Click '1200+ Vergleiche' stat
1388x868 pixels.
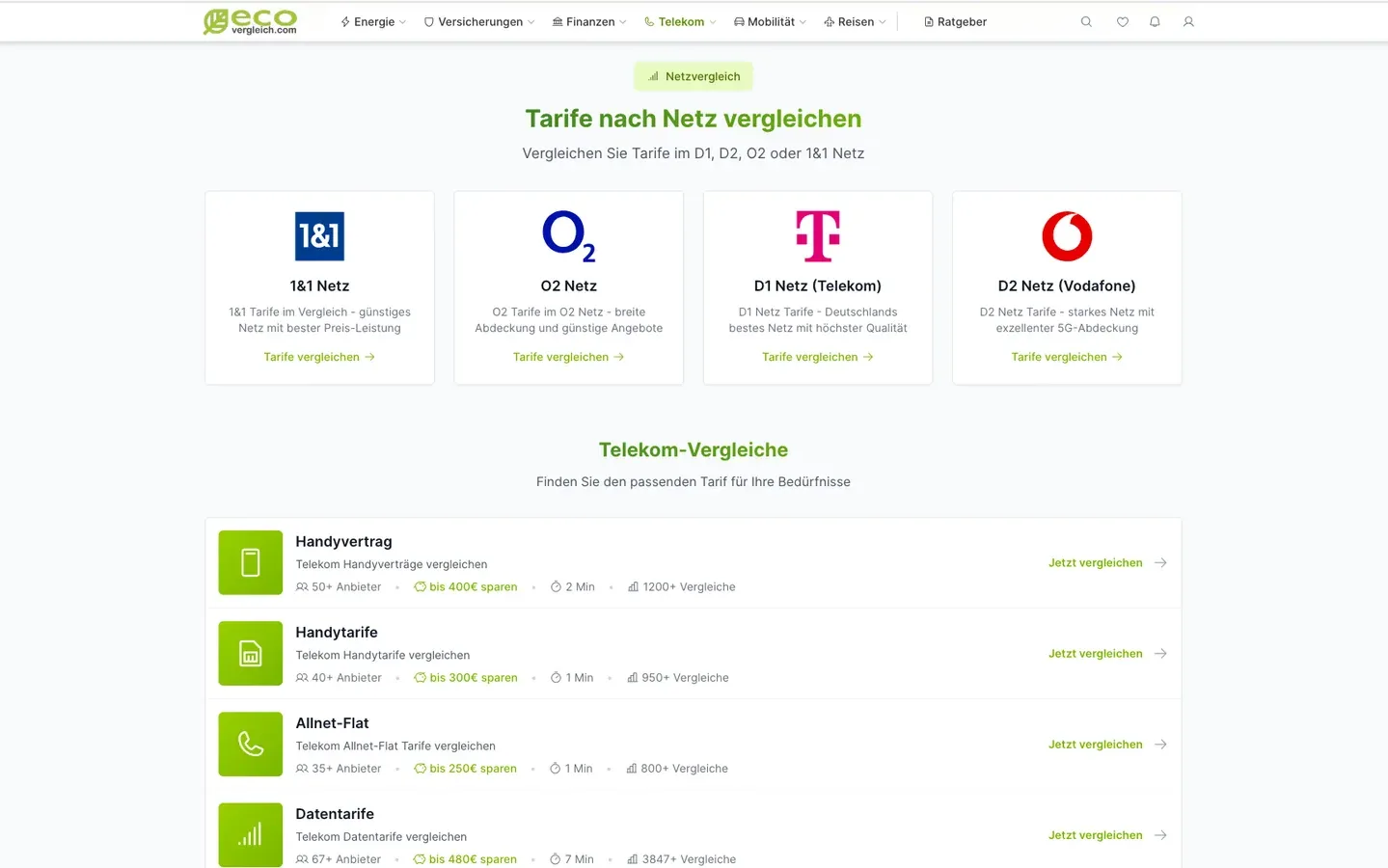point(681,587)
